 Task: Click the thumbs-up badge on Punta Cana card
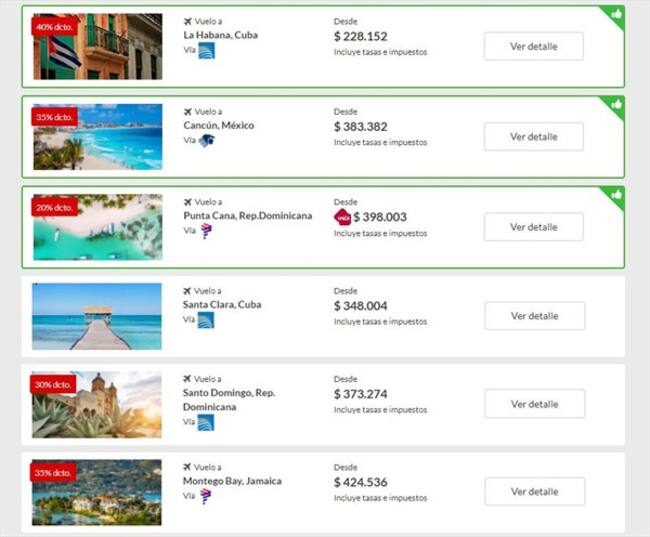tap(616, 193)
